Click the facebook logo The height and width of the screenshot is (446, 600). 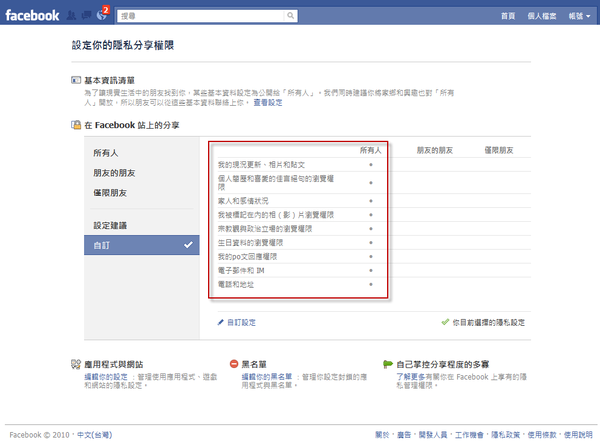(33, 15)
